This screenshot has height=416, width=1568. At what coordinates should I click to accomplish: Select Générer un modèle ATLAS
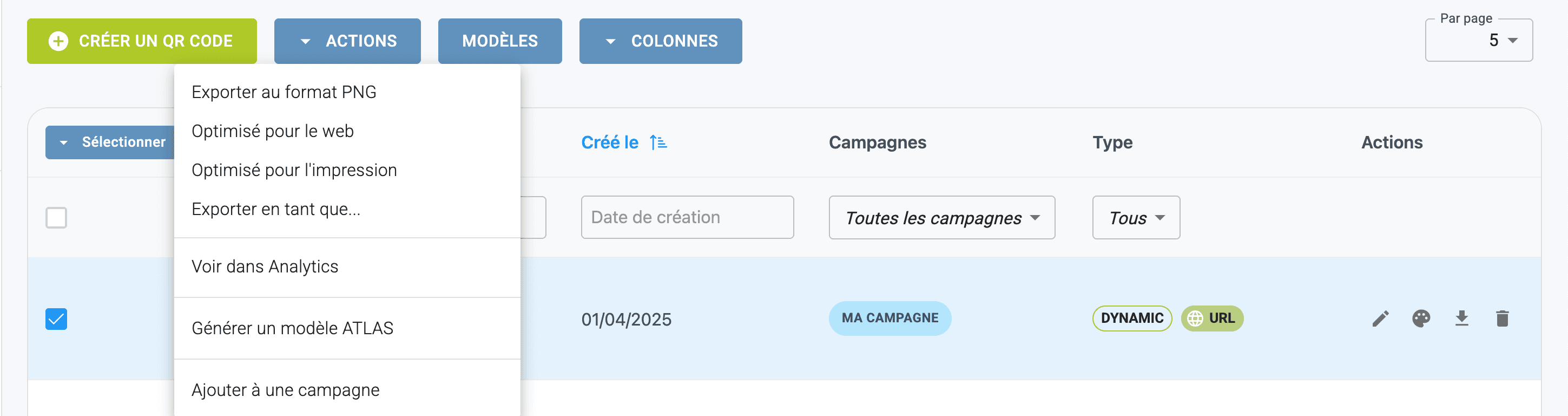click(292, 328)
